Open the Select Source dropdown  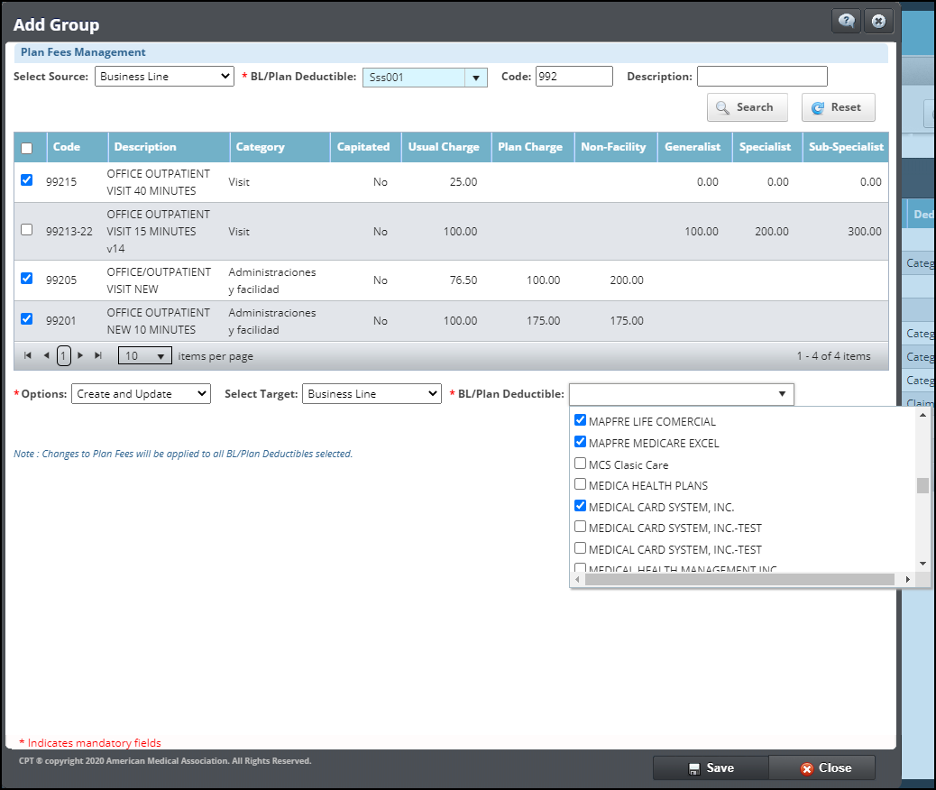click(x=164, y=77)
